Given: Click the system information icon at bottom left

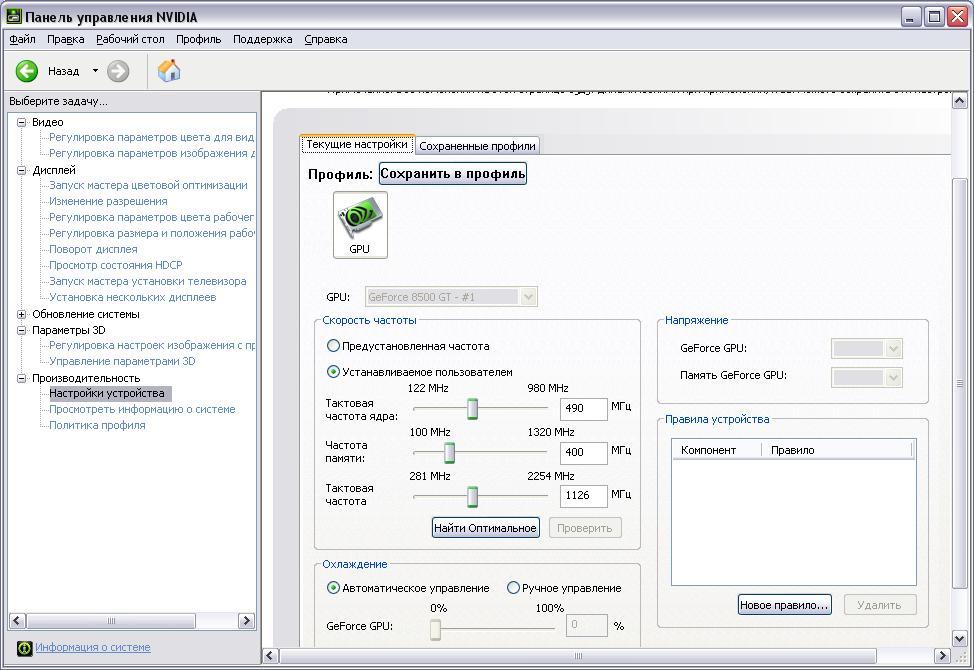Looking at the screenshot, I should pos(25,648).
